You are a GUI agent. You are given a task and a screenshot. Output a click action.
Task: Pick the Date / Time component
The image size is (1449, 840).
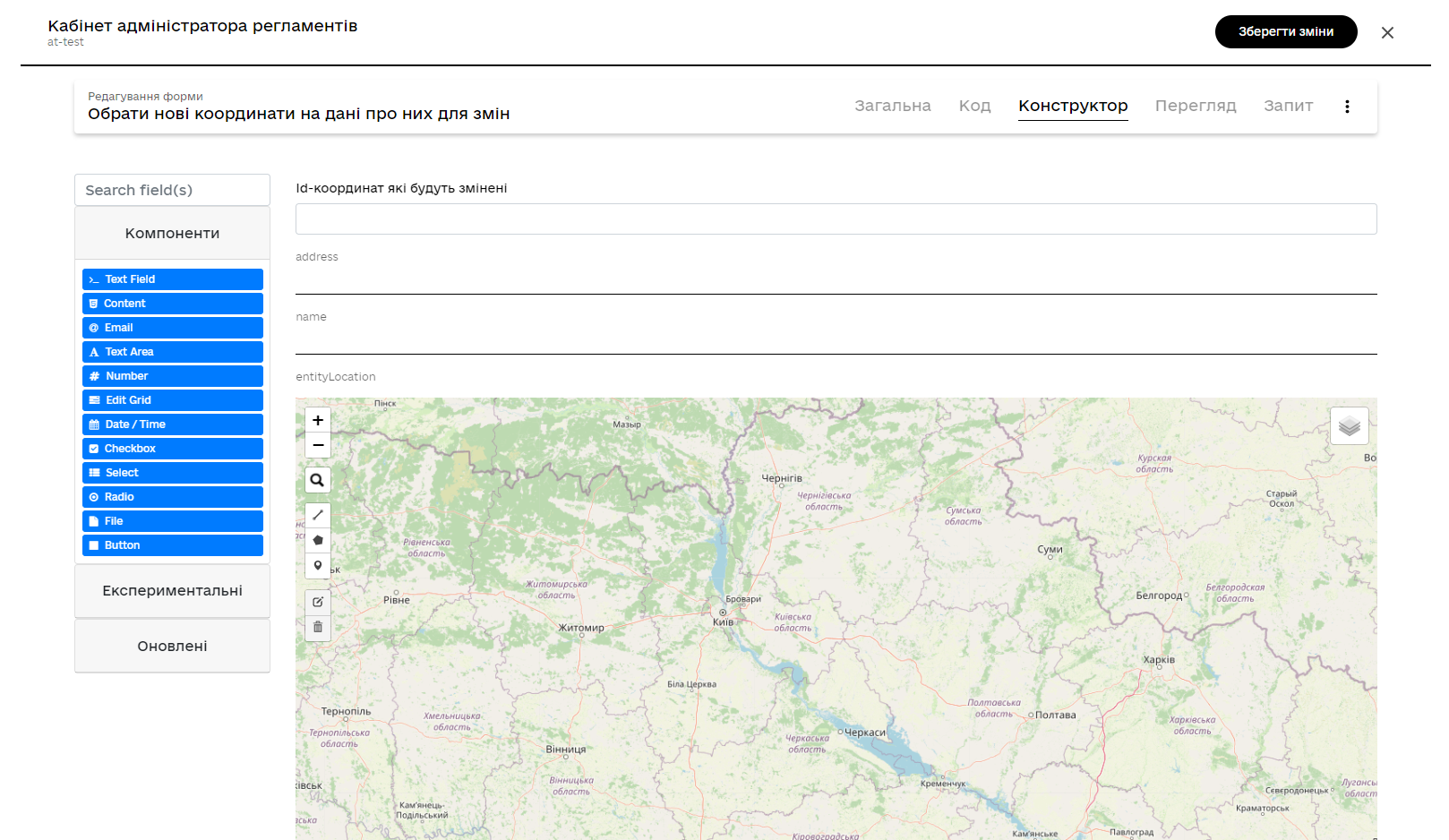(173, 424)
